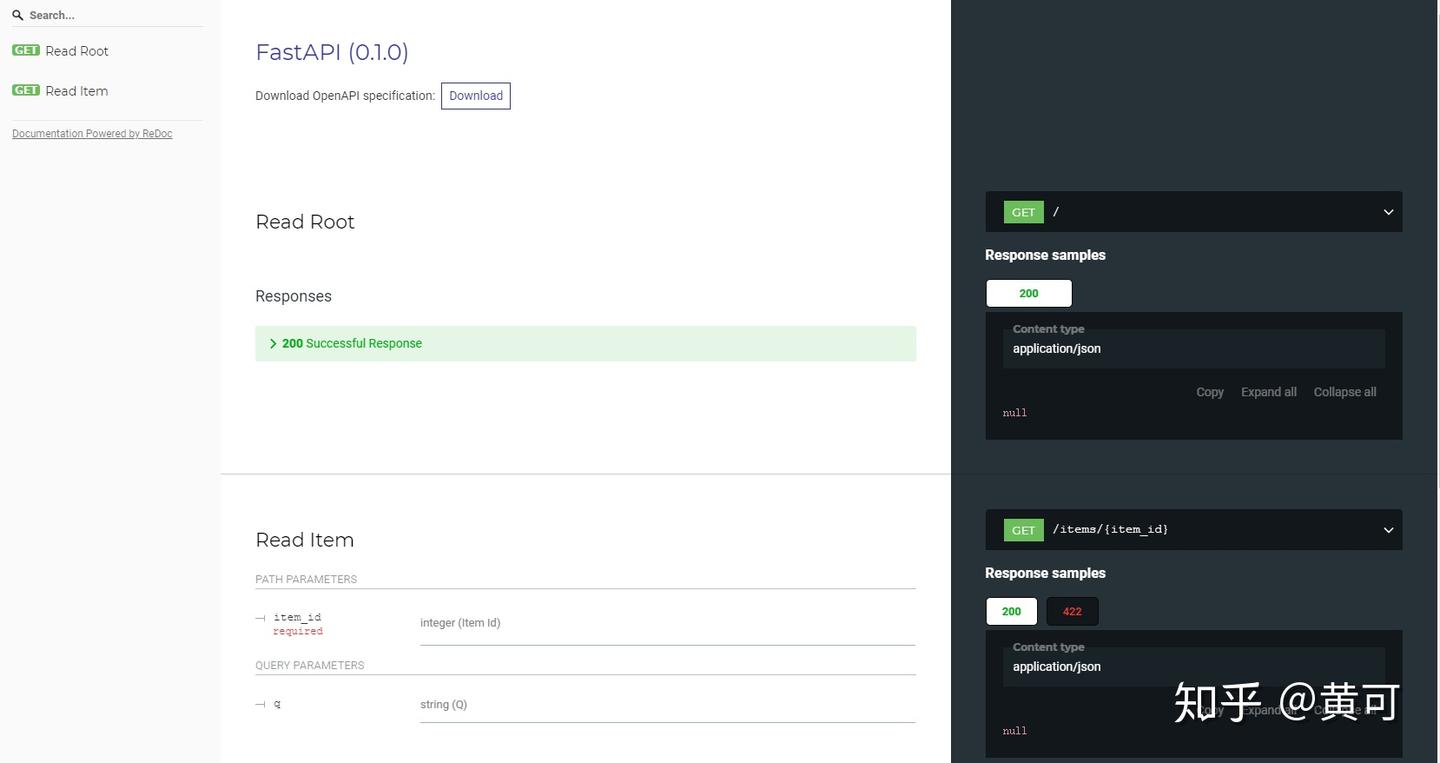Open Documentation Powered by ReDoc link

click(92, 134)
